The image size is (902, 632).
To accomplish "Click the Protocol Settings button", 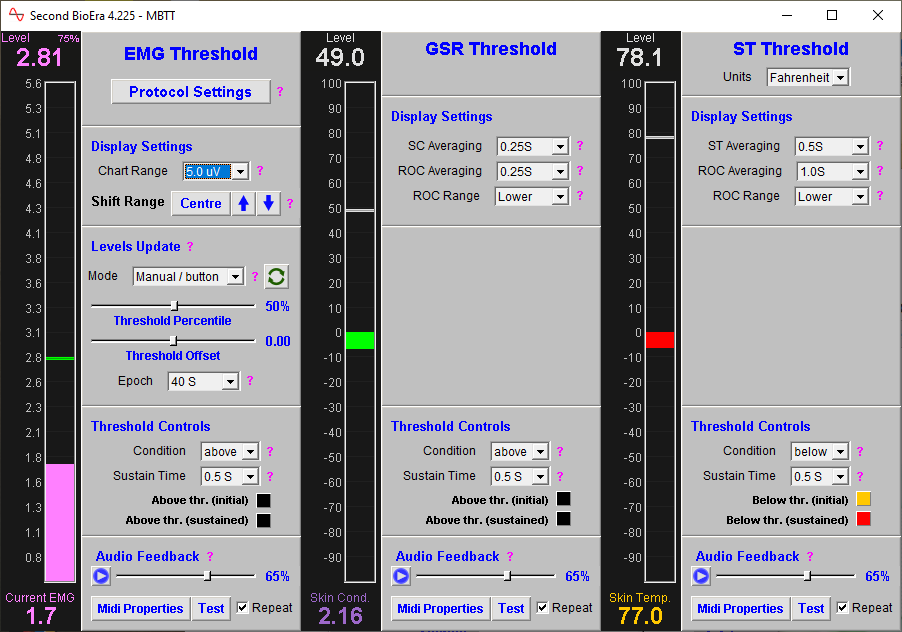I will tap(190, 92).
